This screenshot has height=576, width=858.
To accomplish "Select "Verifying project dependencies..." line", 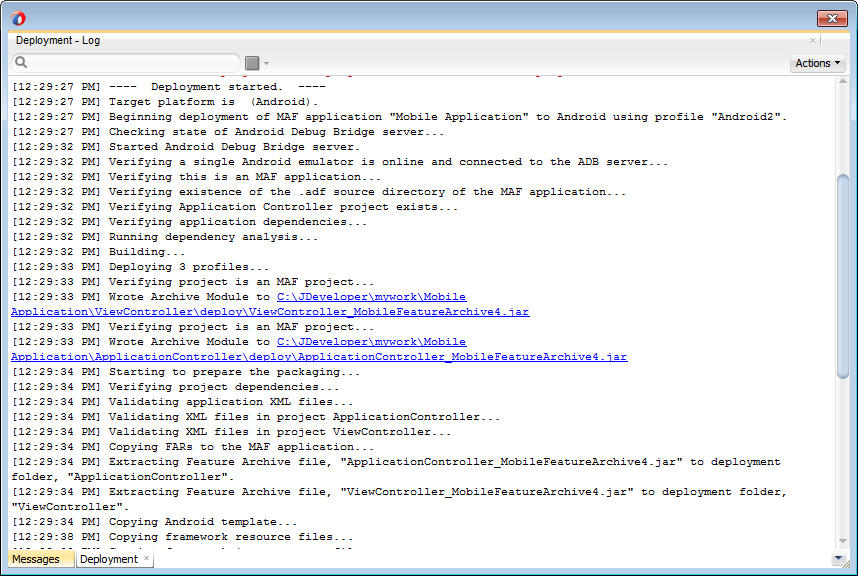I will pyautogui.click(x=176, y=387).
